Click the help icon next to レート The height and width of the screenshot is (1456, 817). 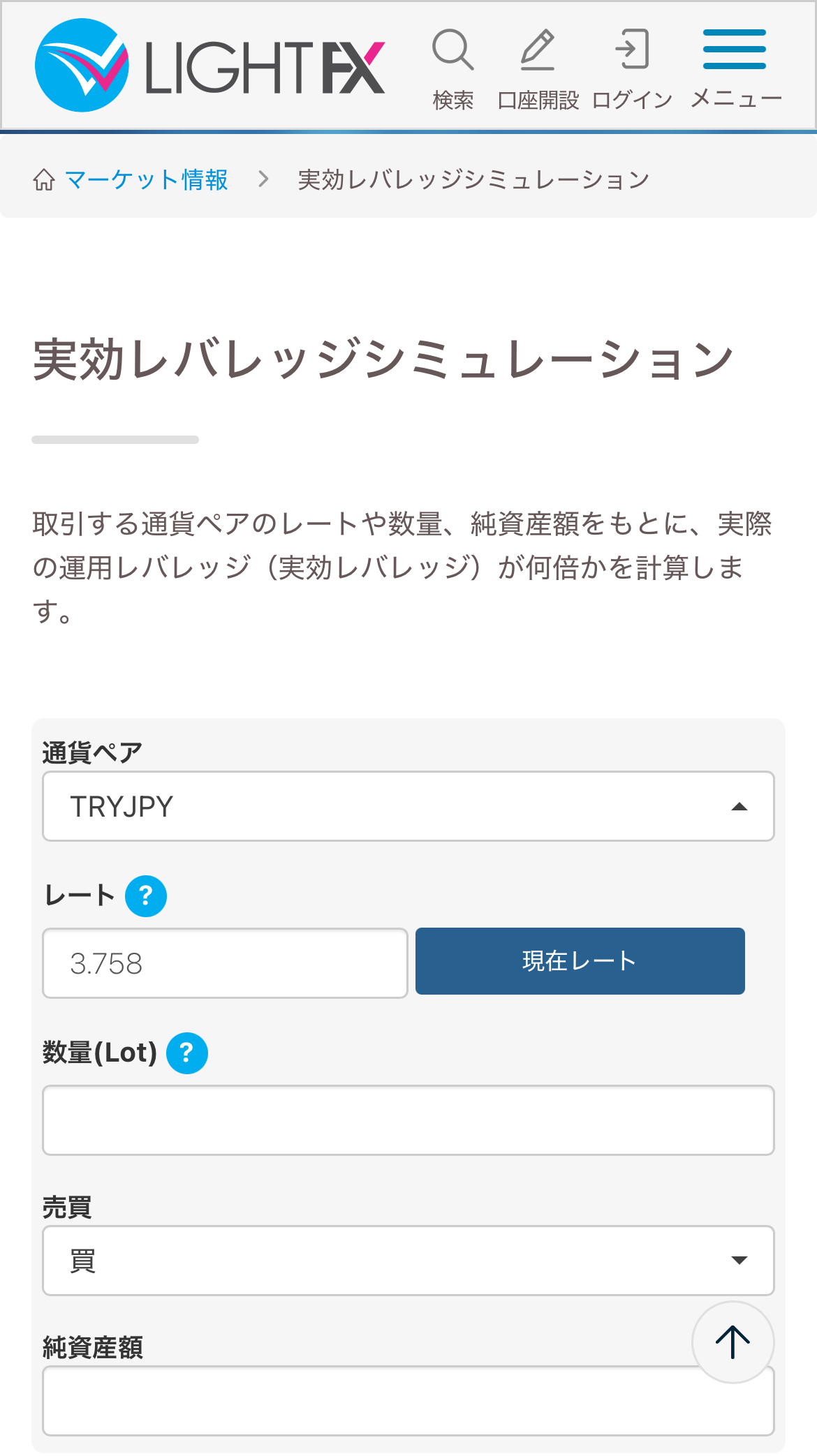[146, 896]
